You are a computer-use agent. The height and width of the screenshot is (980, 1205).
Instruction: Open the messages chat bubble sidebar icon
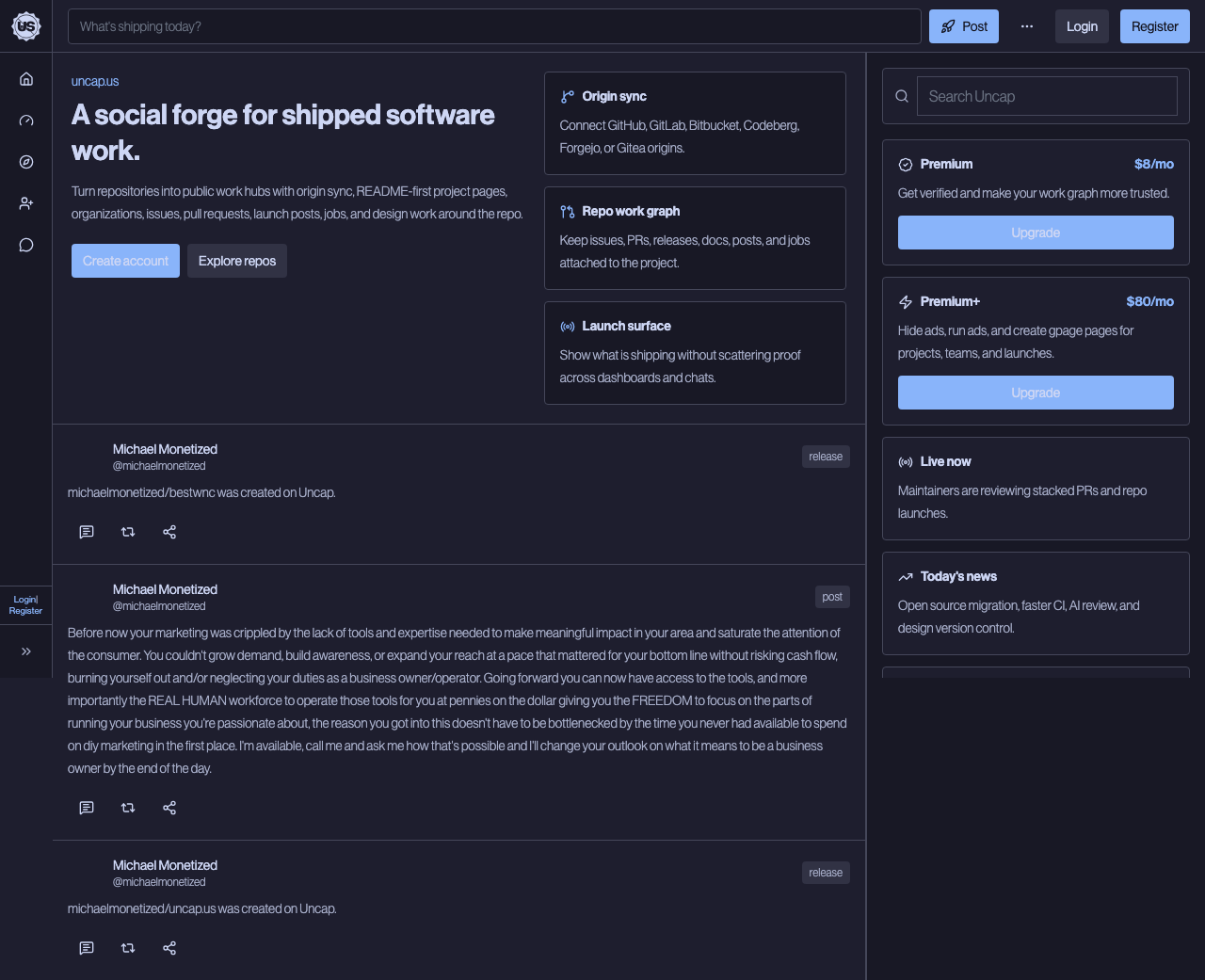[x=26, y=245]
